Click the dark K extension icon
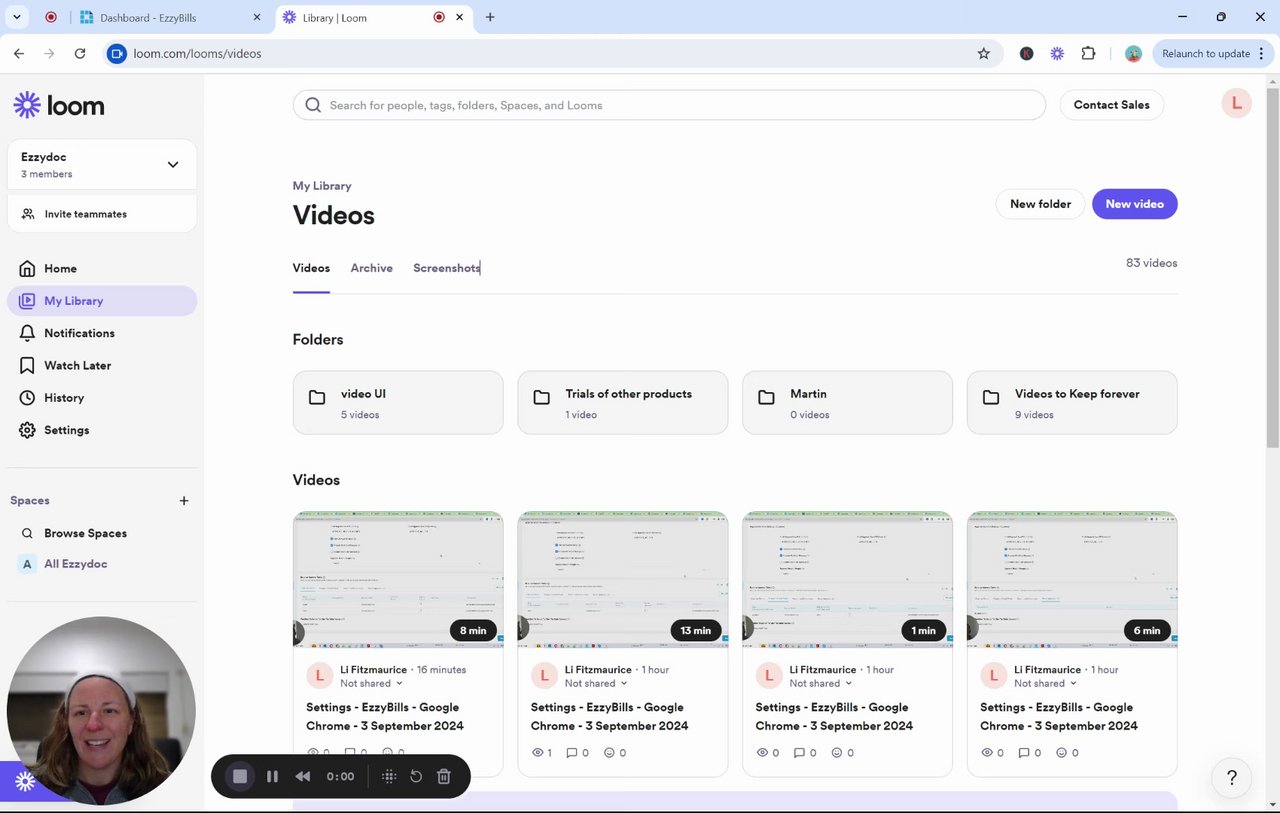Viewport: 1280px width, 813px height. [x=1026, y=53]
